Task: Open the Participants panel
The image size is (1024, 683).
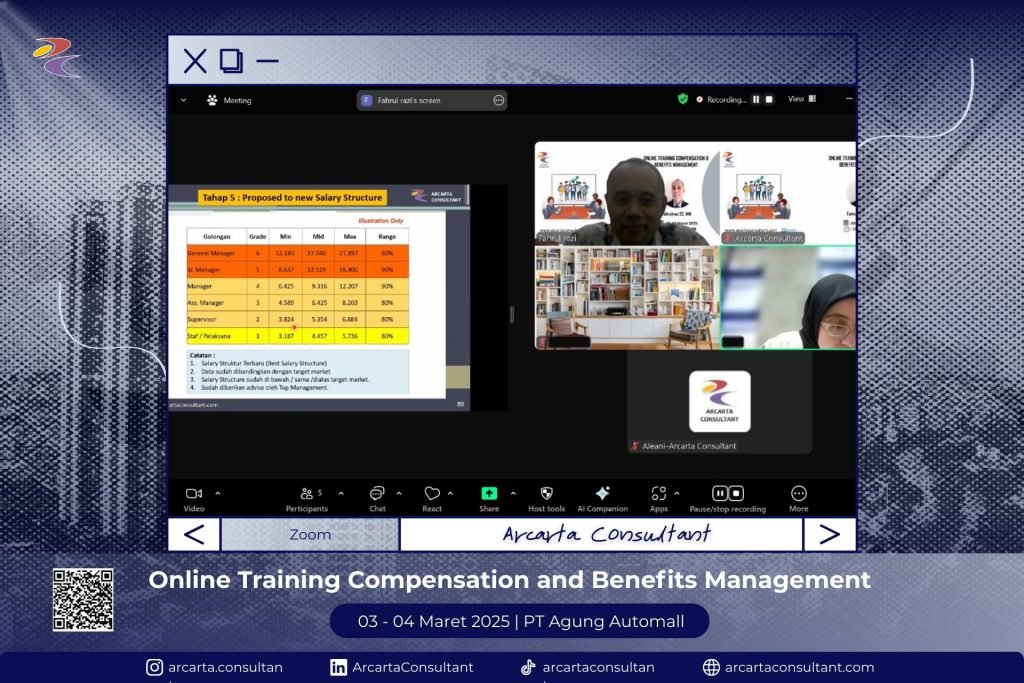Action: 306,494
